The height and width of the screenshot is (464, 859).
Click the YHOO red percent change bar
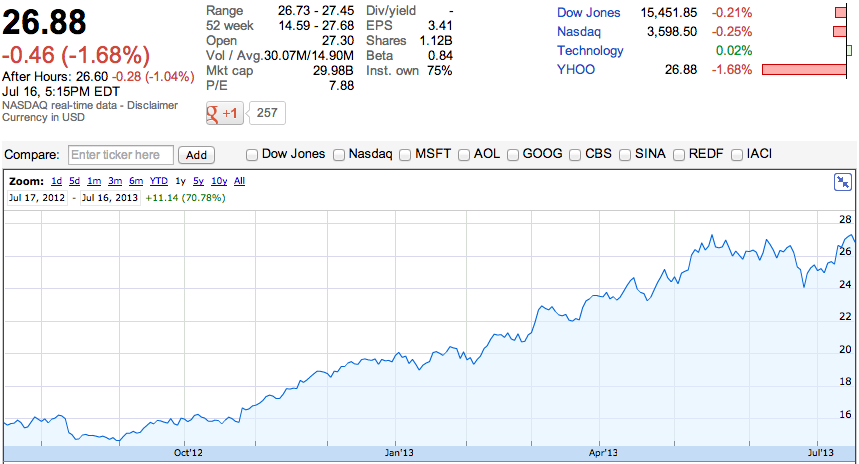(x=804, y=70)
